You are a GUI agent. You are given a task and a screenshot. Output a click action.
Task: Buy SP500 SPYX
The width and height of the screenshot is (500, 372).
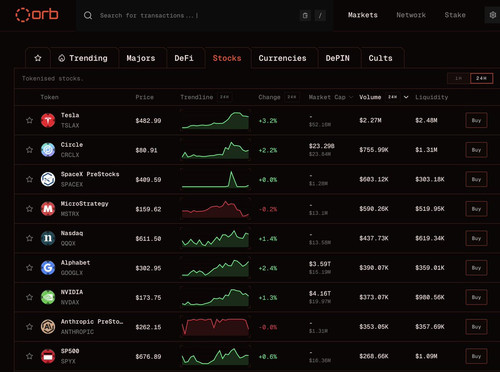click(x=476, y=356)
